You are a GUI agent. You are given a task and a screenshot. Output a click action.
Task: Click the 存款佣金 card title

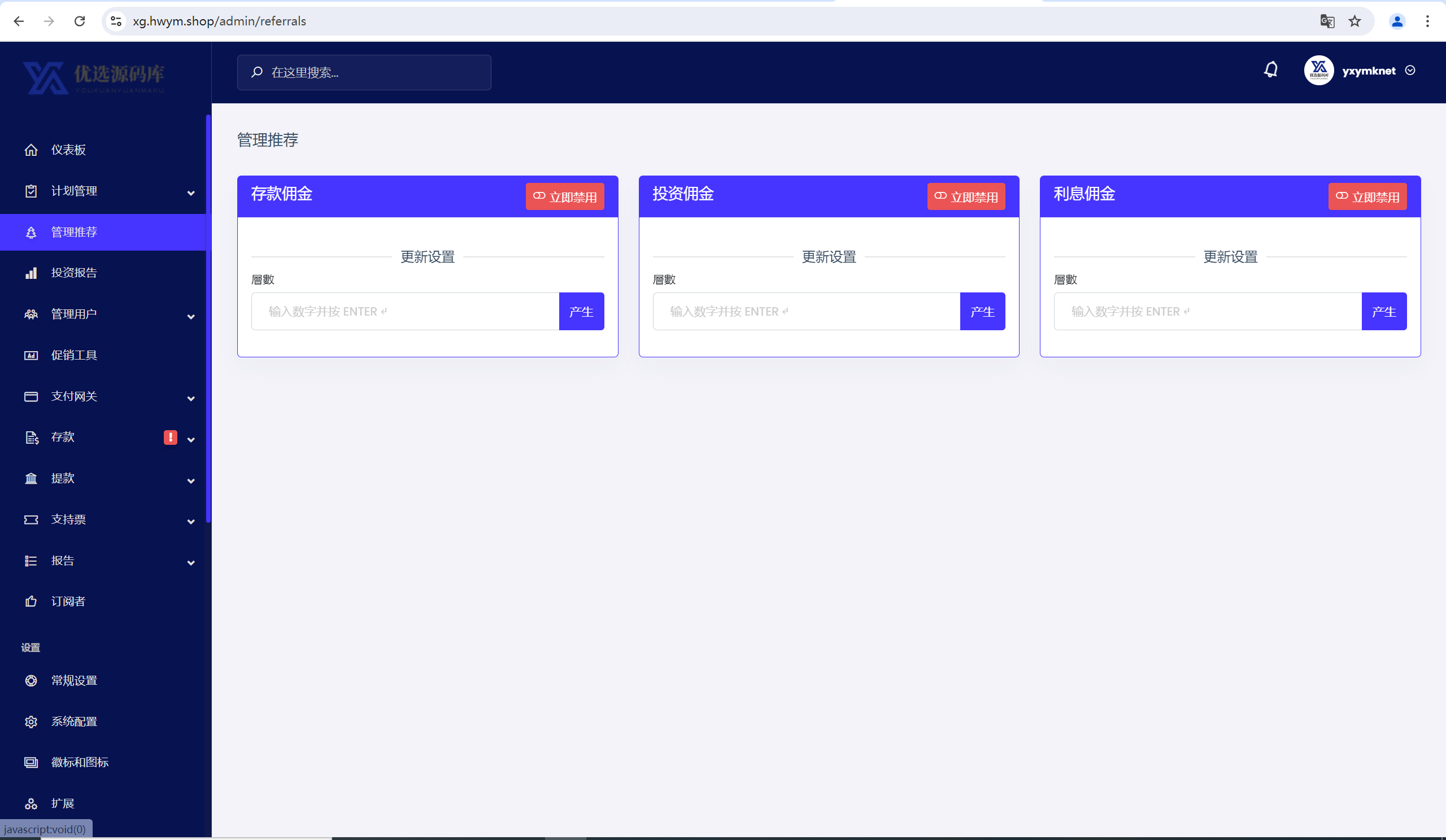pyautogui.click(x=282, y=194)
